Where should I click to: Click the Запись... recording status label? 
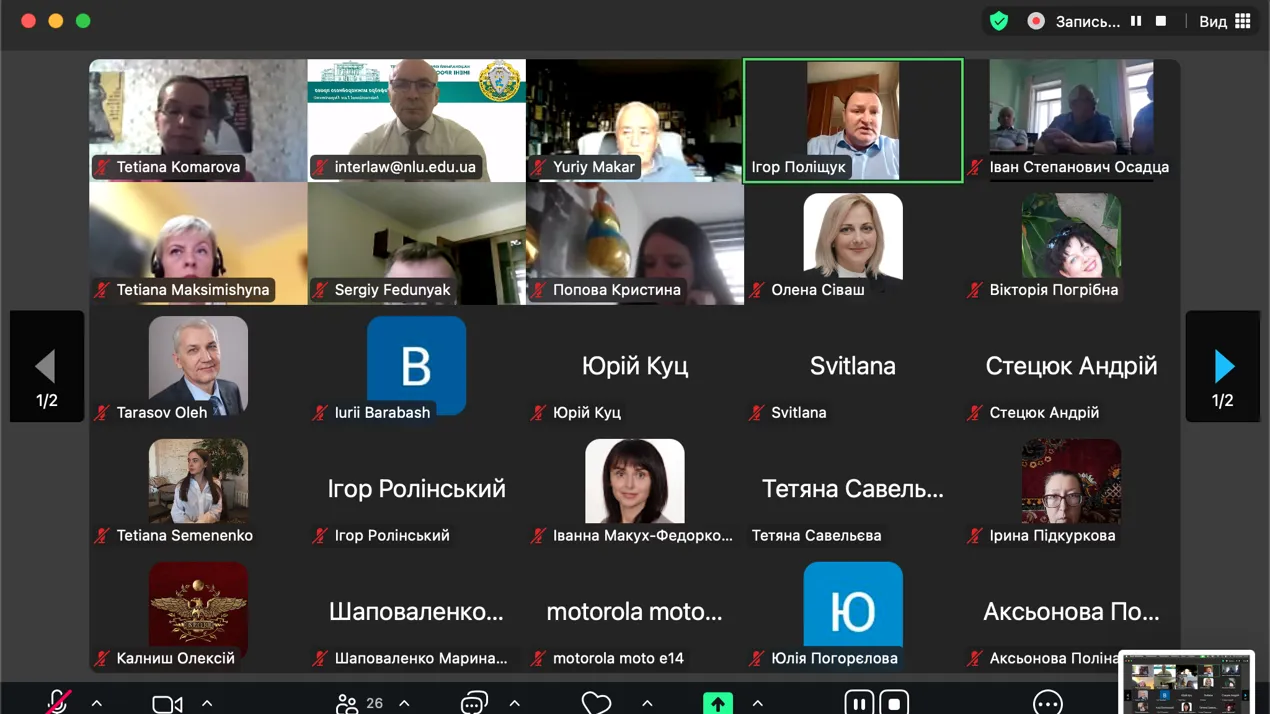point(1087,21)
